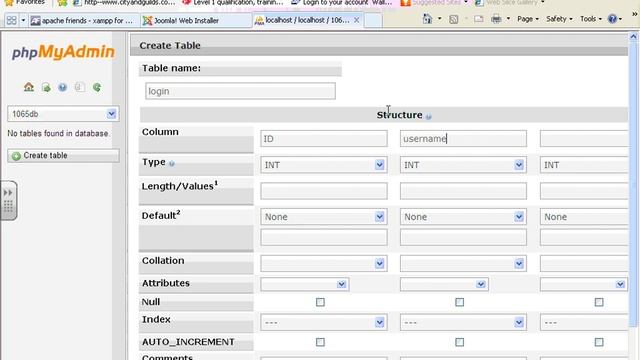Toggle Null checkbox for third column
The image size is (640, 360).
click(x=599, y=302)
